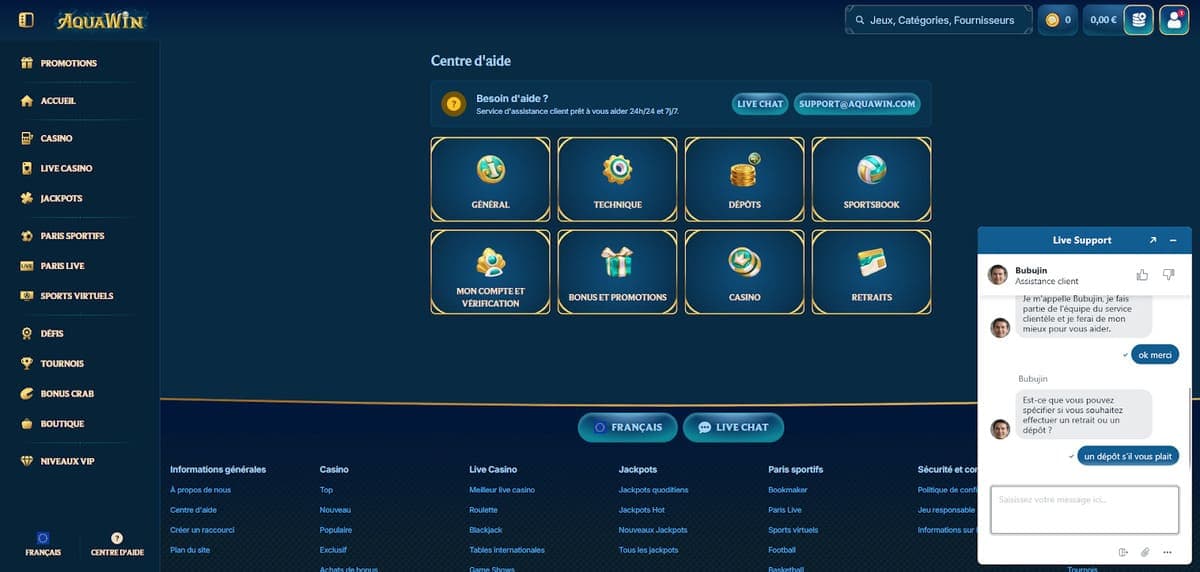This screenshot has height=572, width=1200.
Task: Give a thumbs down to the agent
Action: (1168, 274)
